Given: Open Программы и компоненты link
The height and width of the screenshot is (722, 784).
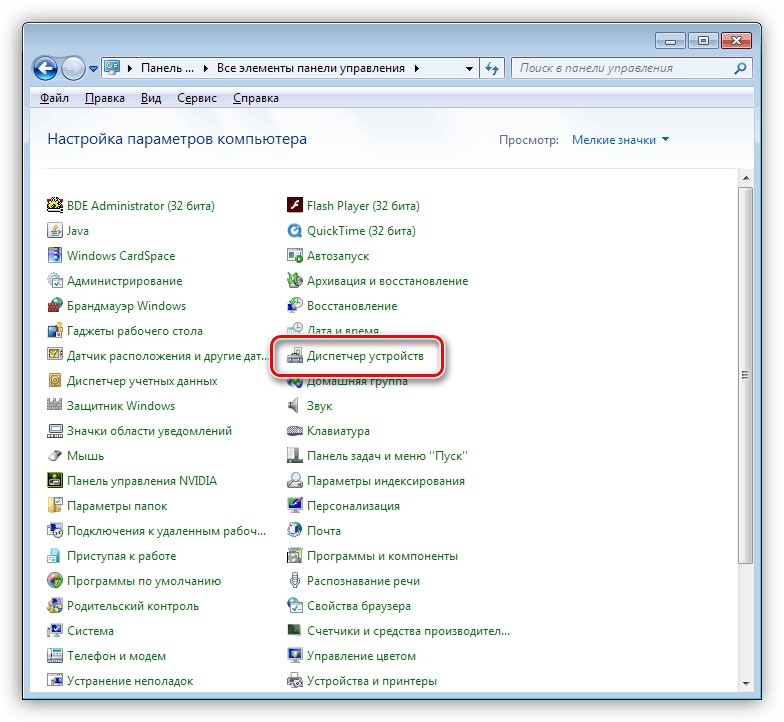Looking at the screenshot, I should pos(382,556).
